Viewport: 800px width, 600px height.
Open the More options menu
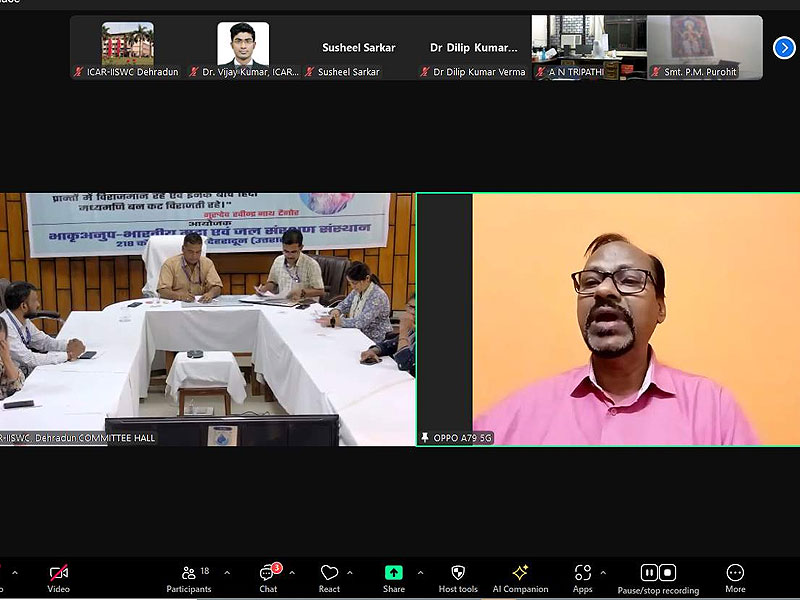tap(735, 573)
